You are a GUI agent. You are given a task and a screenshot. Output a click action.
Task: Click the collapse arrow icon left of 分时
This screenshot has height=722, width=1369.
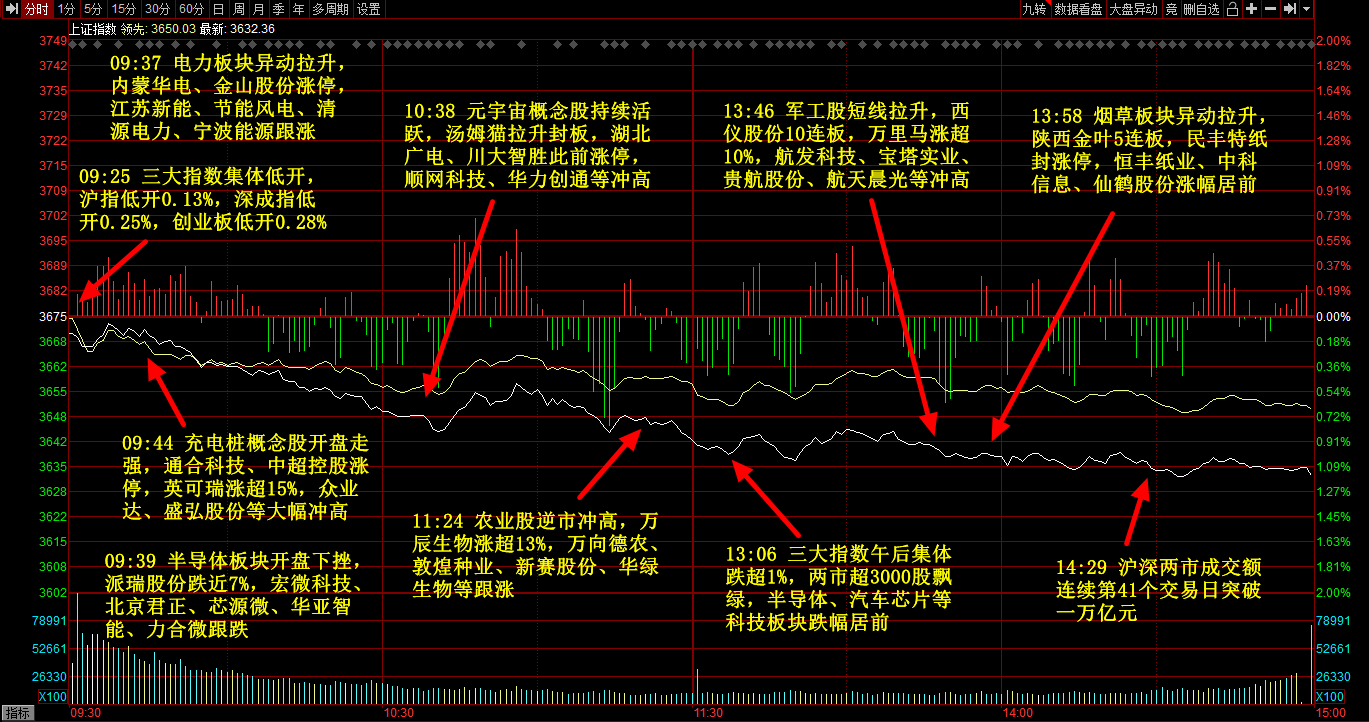pyautogui.click(x=10, y=9)
